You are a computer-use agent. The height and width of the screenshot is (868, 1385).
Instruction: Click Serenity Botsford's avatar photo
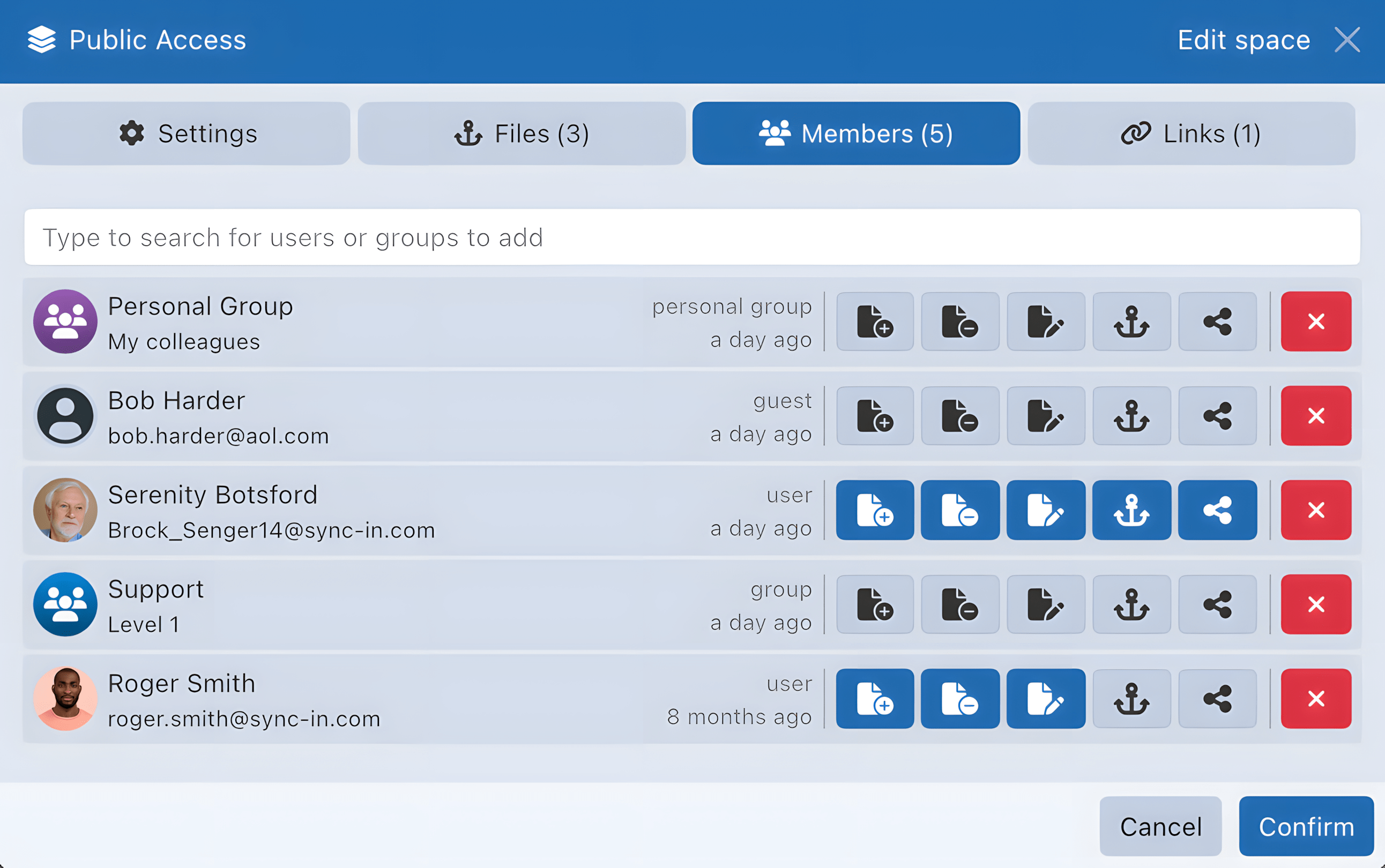pyautogui.click(x=65, y=510)
